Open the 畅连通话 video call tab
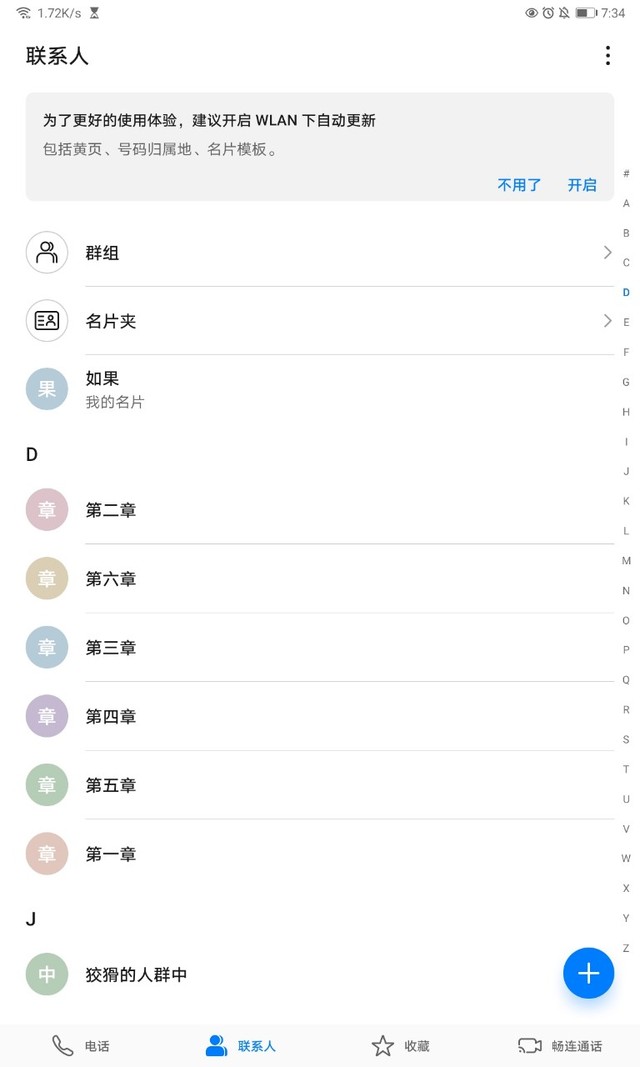Viewport: 640px width, 1067px height. coord(559,1046)
